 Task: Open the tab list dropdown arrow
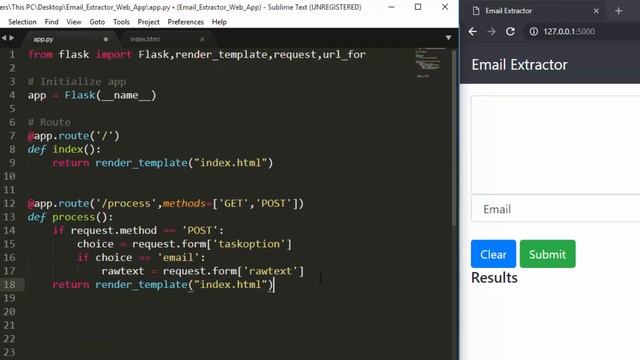point(448,38)
